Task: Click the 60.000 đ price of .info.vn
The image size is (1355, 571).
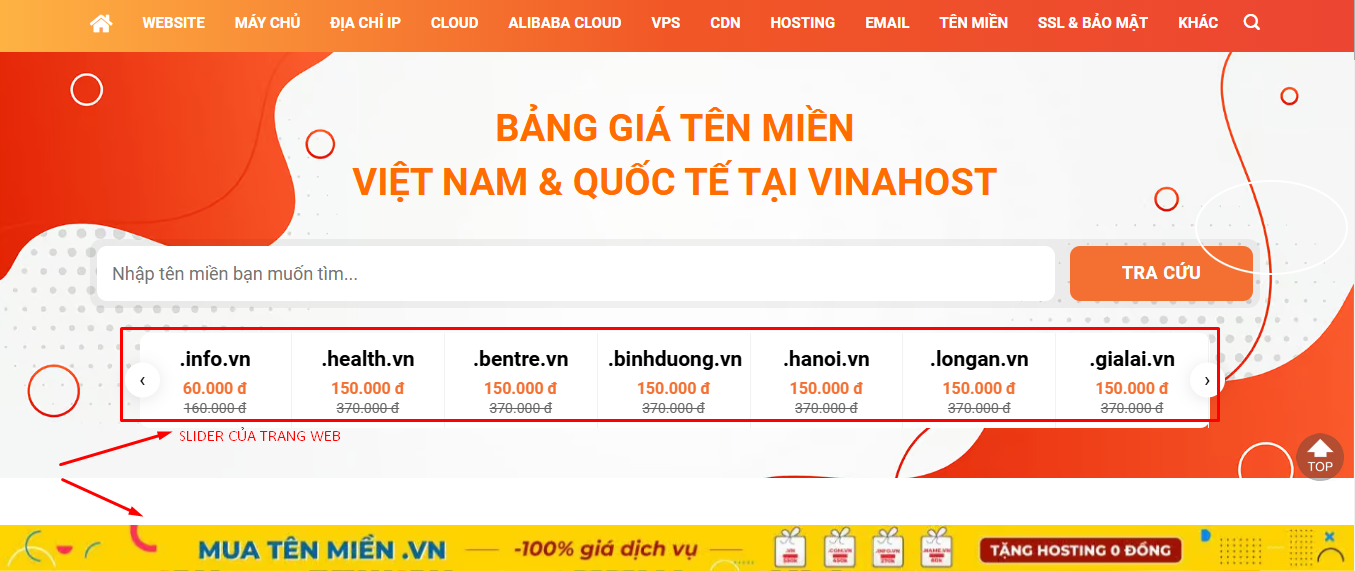Action: click(x=215, y=388)
